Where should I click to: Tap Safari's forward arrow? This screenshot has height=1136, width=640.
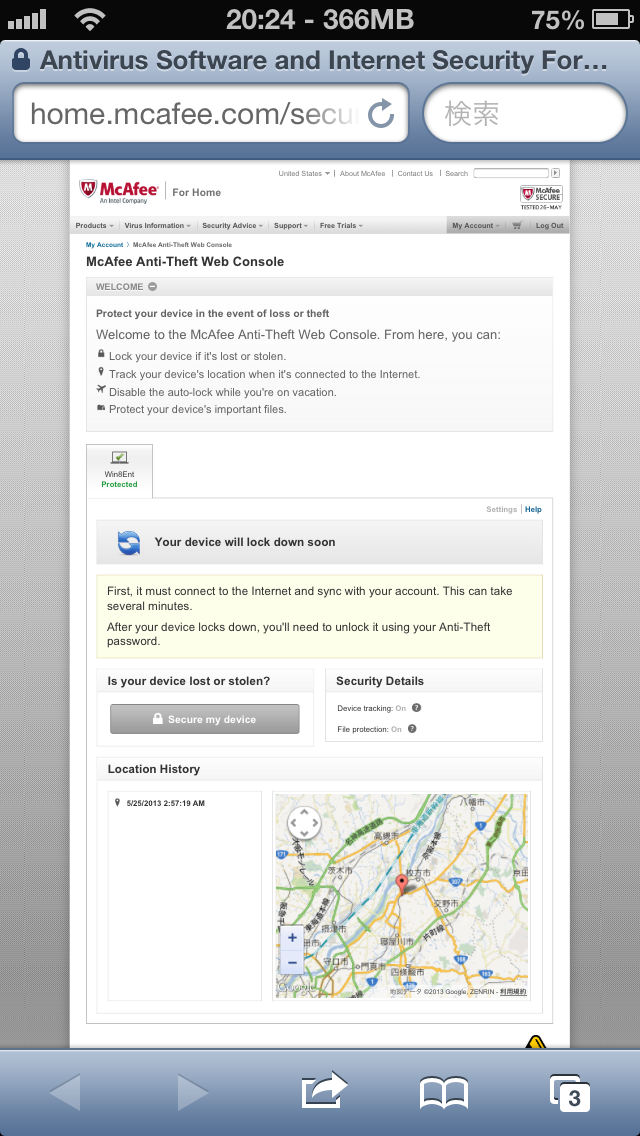point(193,1092)
